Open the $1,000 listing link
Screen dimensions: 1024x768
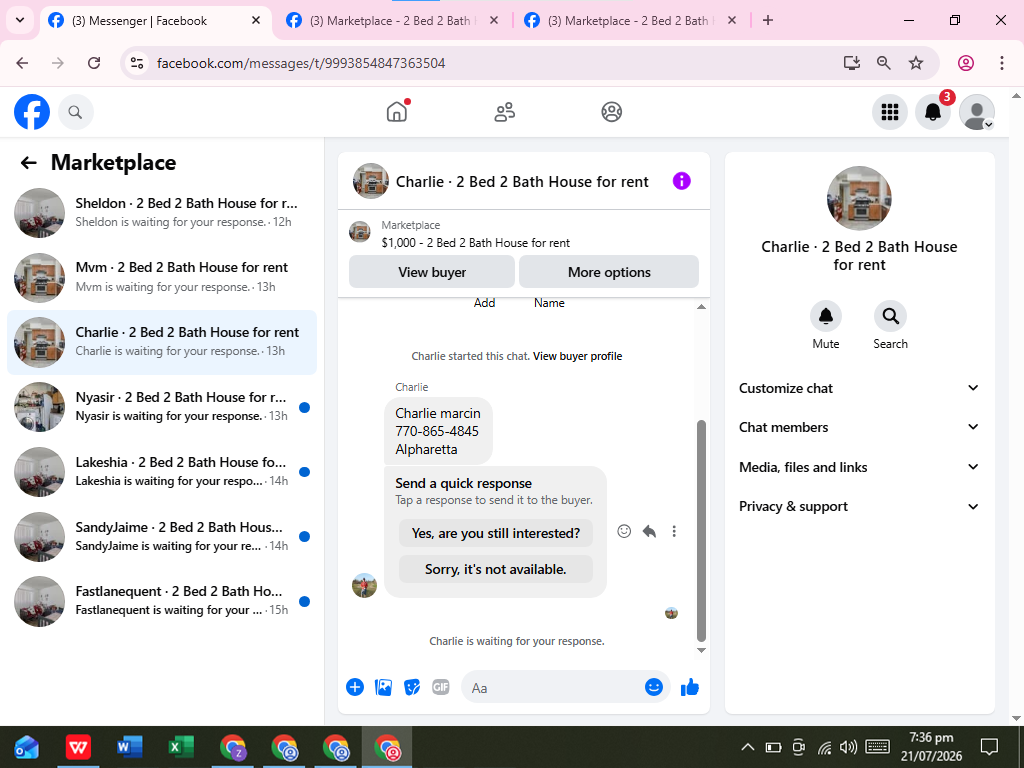point(475,243)
